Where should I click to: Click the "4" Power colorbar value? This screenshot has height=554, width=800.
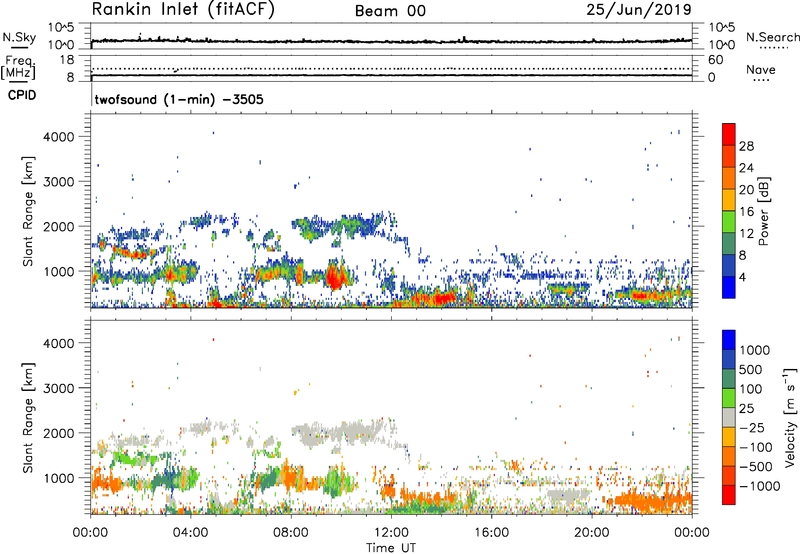coord(743,277)
